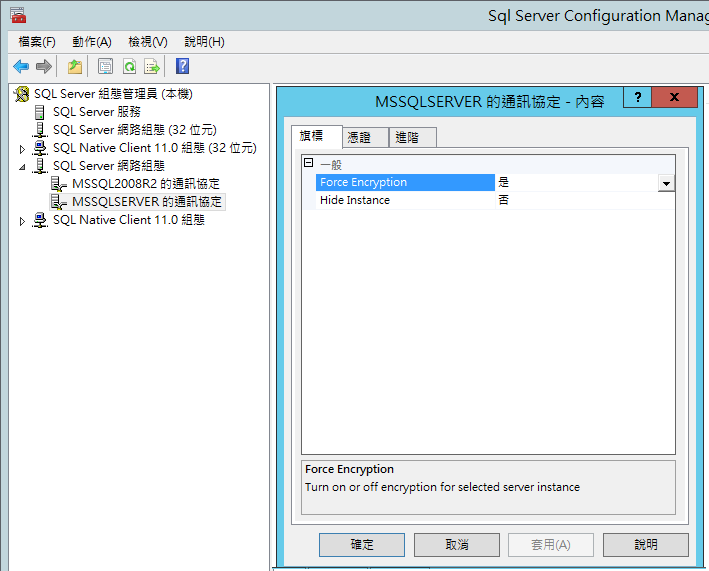Select SQL Native Client 11.0 組態 (32 位元) tree item

(155, 148)
